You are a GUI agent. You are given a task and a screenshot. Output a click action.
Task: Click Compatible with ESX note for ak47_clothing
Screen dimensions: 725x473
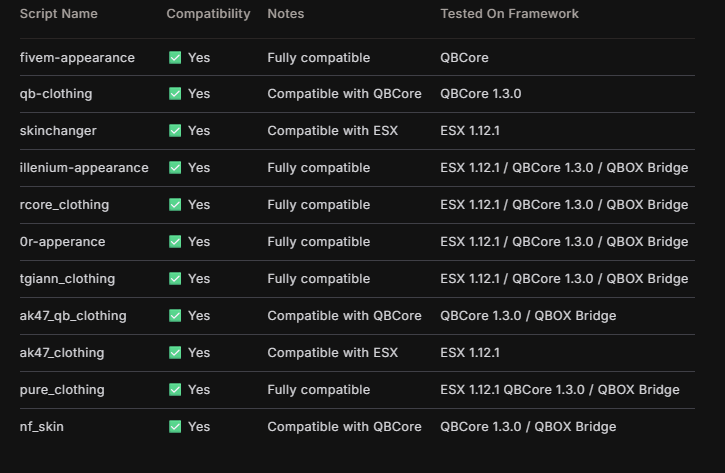pyautogui.click(x=332, y=353)
